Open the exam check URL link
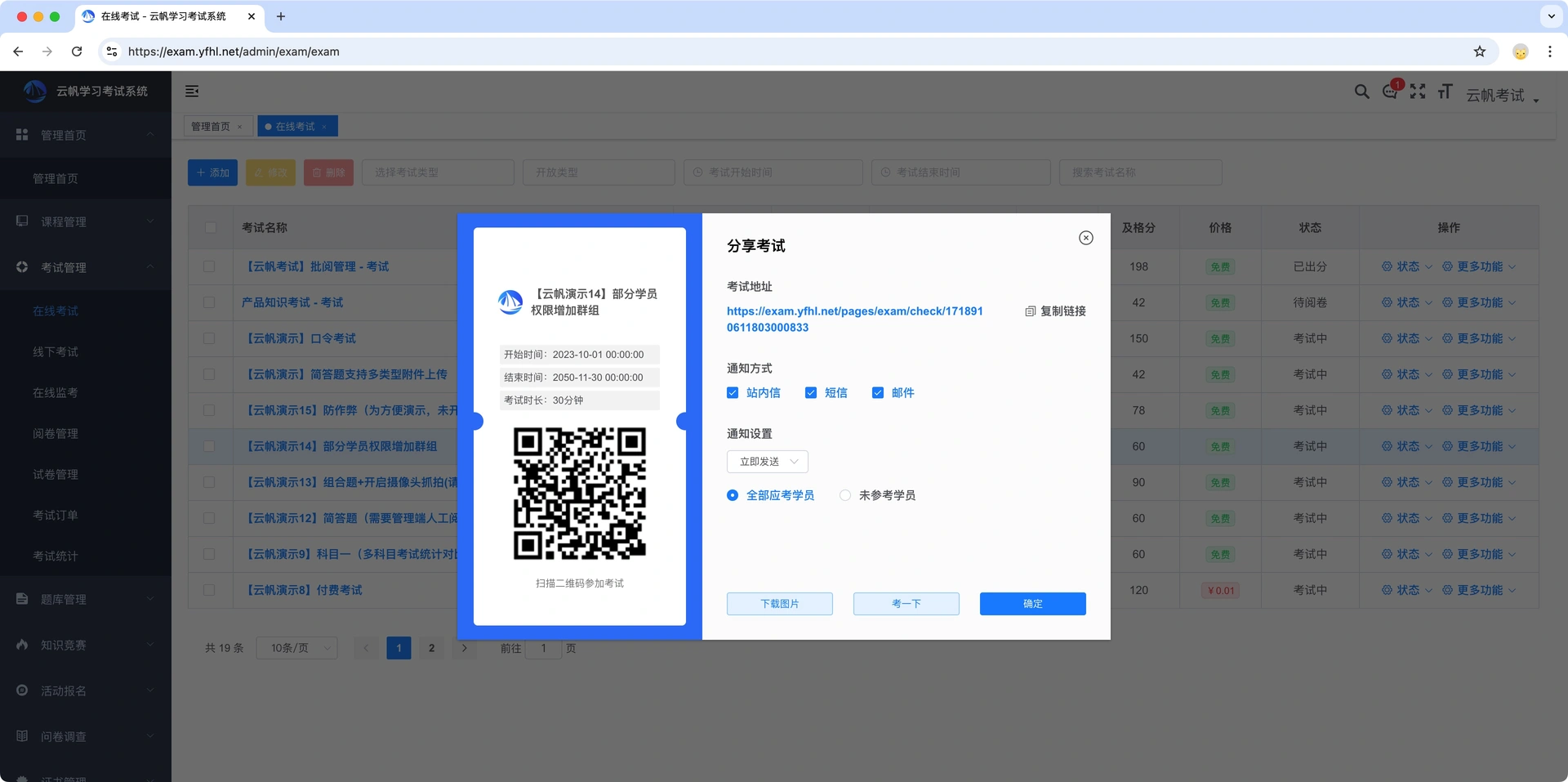 click(854, 320)
